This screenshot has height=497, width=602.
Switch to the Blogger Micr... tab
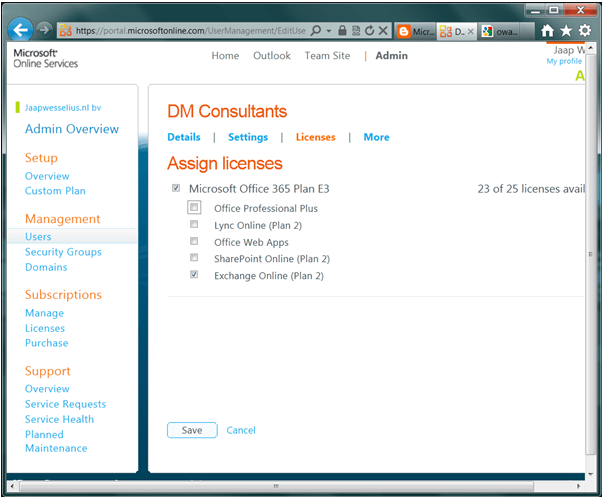(416, 31)
